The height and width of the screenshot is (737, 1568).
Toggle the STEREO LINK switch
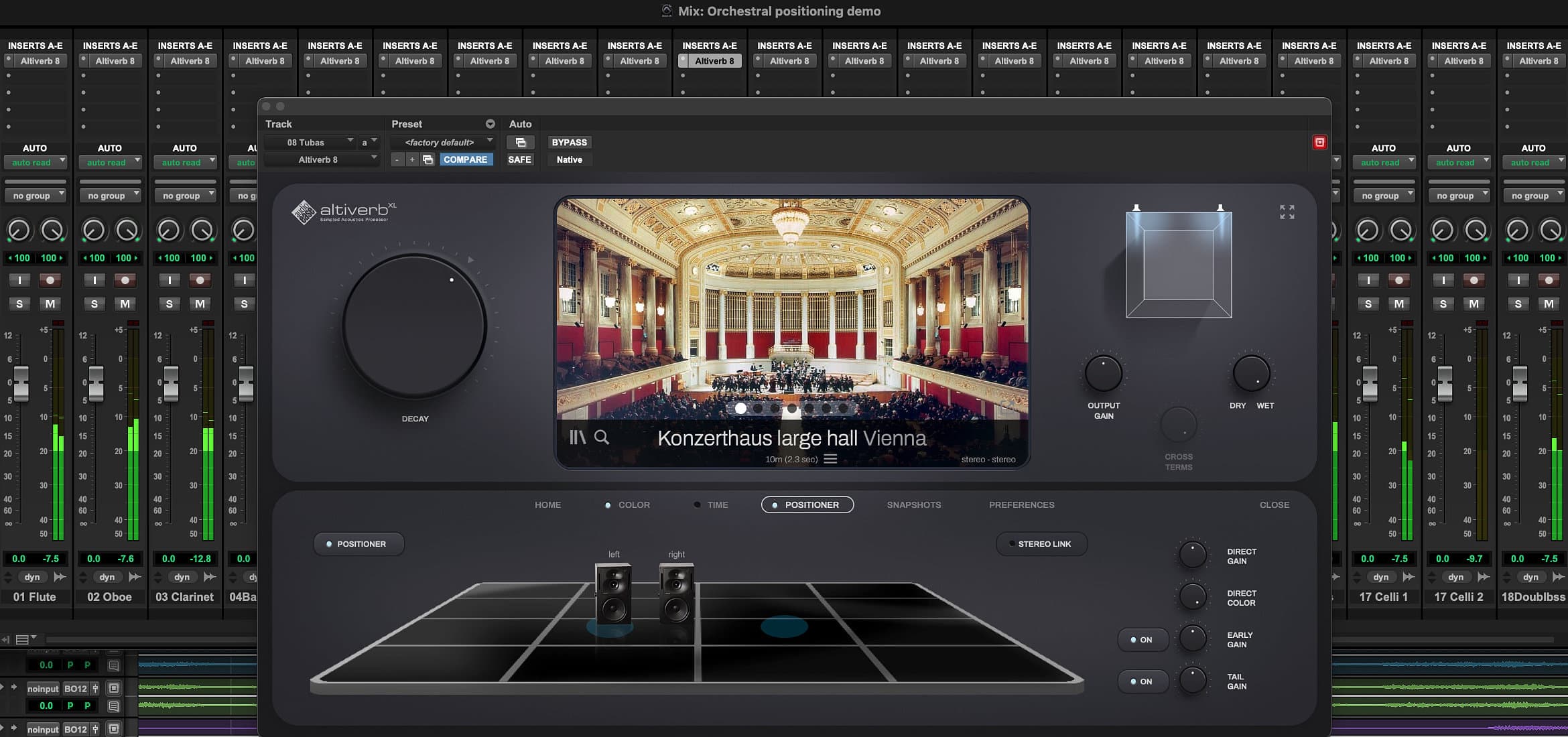1041,544
